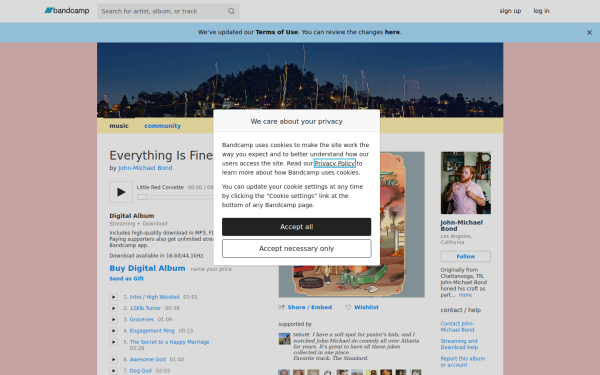Image resolution: width=600 pixels, height=375 pixels.
Task: Open the Awesome God track link
Action: click(x=147, y=359)
